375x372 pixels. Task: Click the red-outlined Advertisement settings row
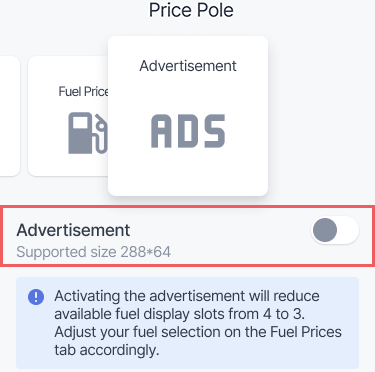187,236
